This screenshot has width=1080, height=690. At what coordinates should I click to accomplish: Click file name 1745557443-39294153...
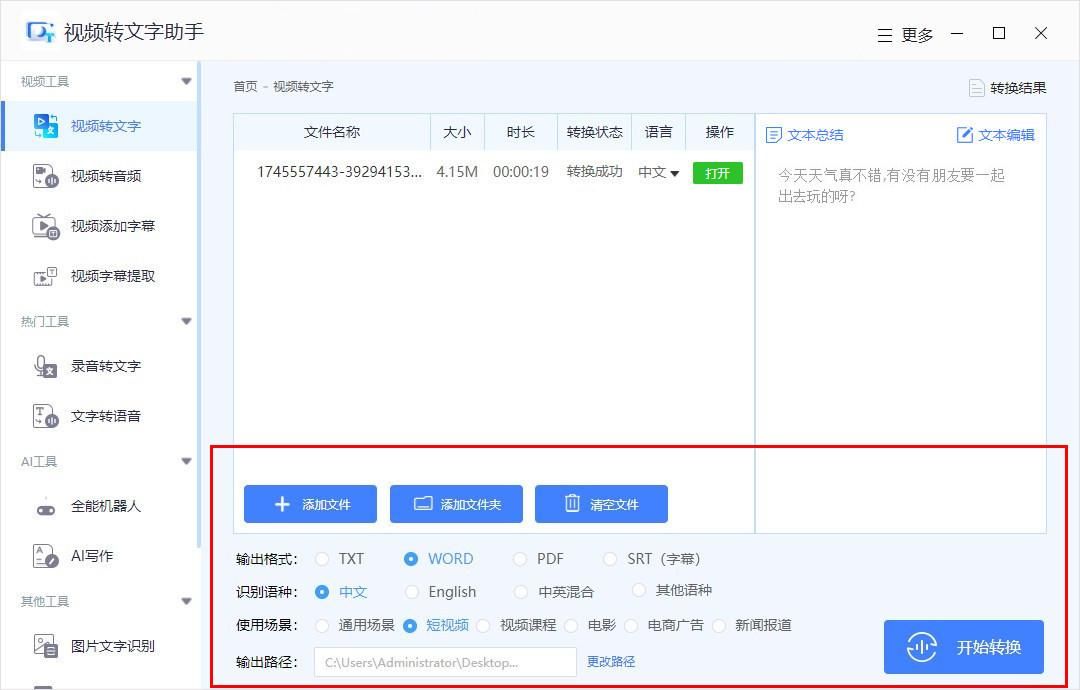[339, 172]
